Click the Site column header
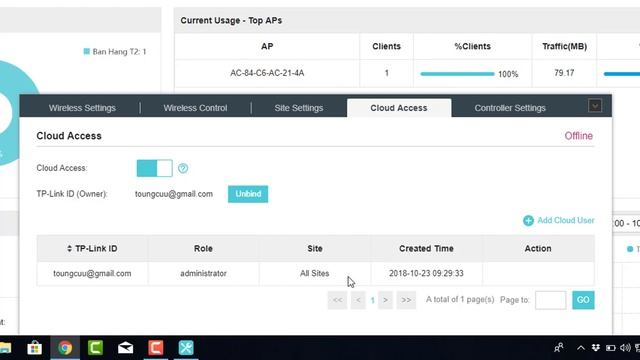The image size is (640, 360). coord(315,249)
